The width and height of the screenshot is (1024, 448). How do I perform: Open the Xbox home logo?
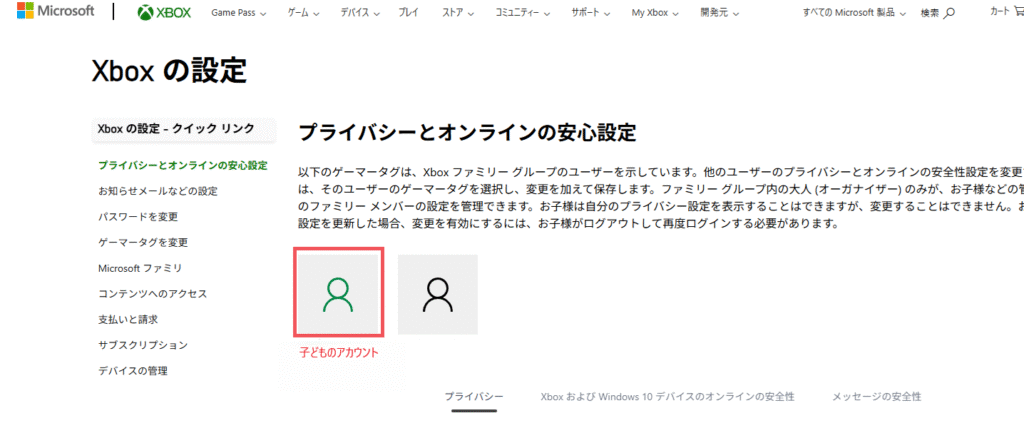click(165, 12)
